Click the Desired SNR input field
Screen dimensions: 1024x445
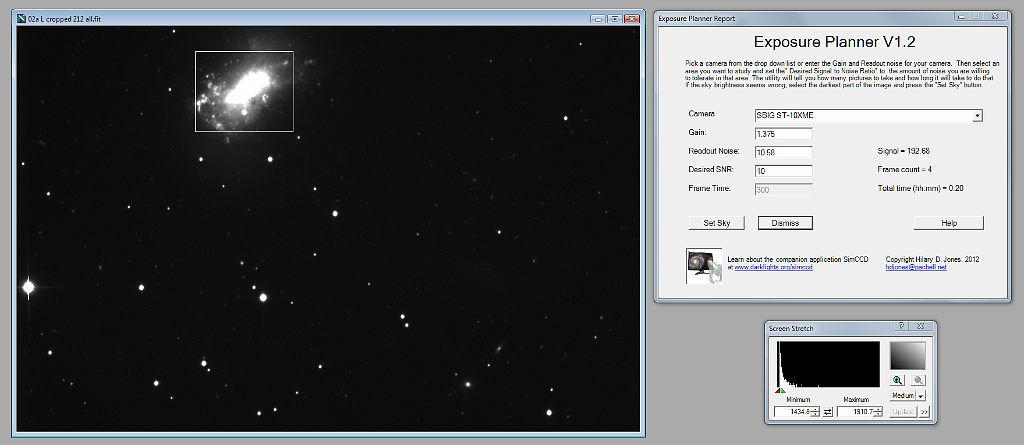click(x=783, y=171)
